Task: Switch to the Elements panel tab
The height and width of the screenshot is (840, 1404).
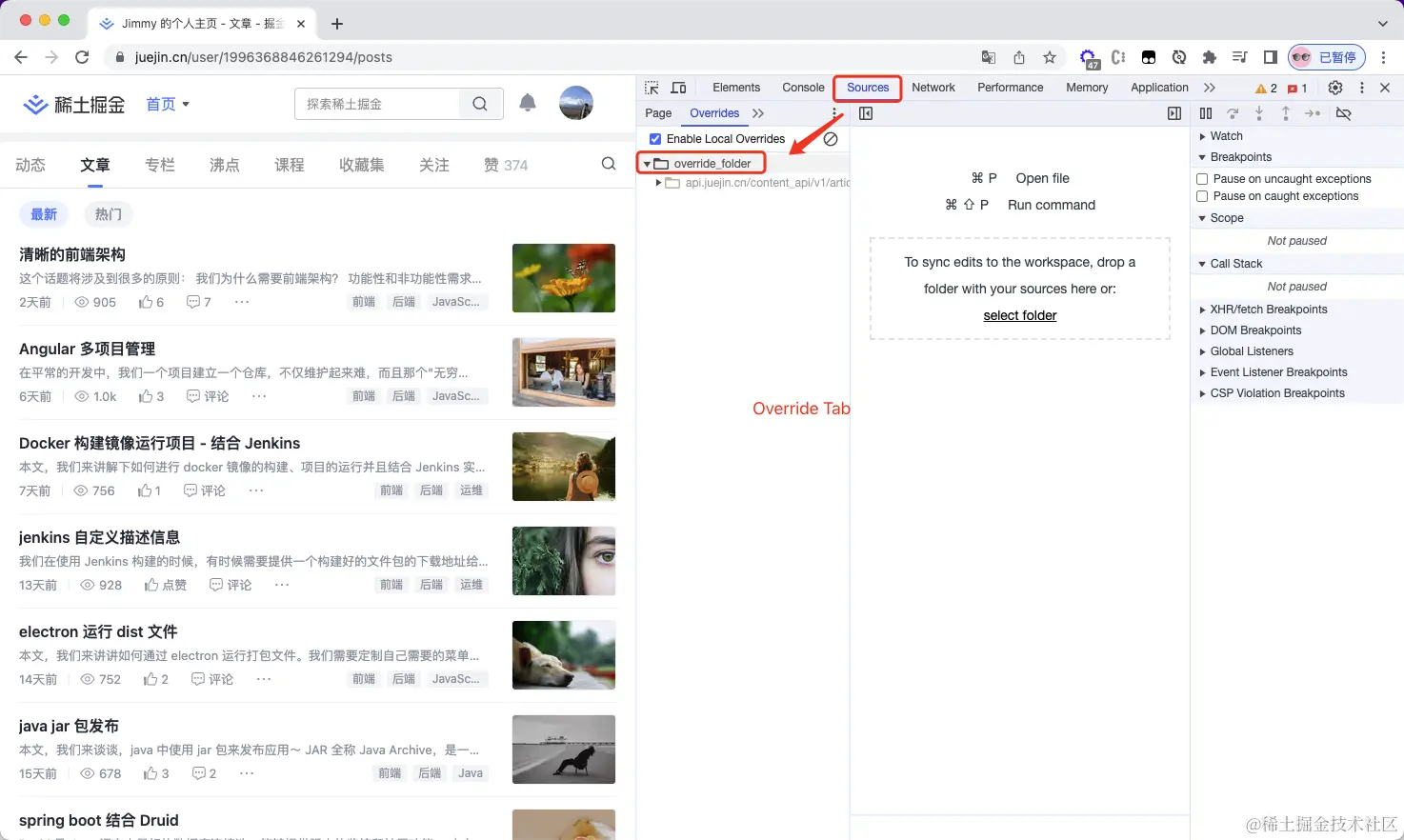Action: point(736,88)
